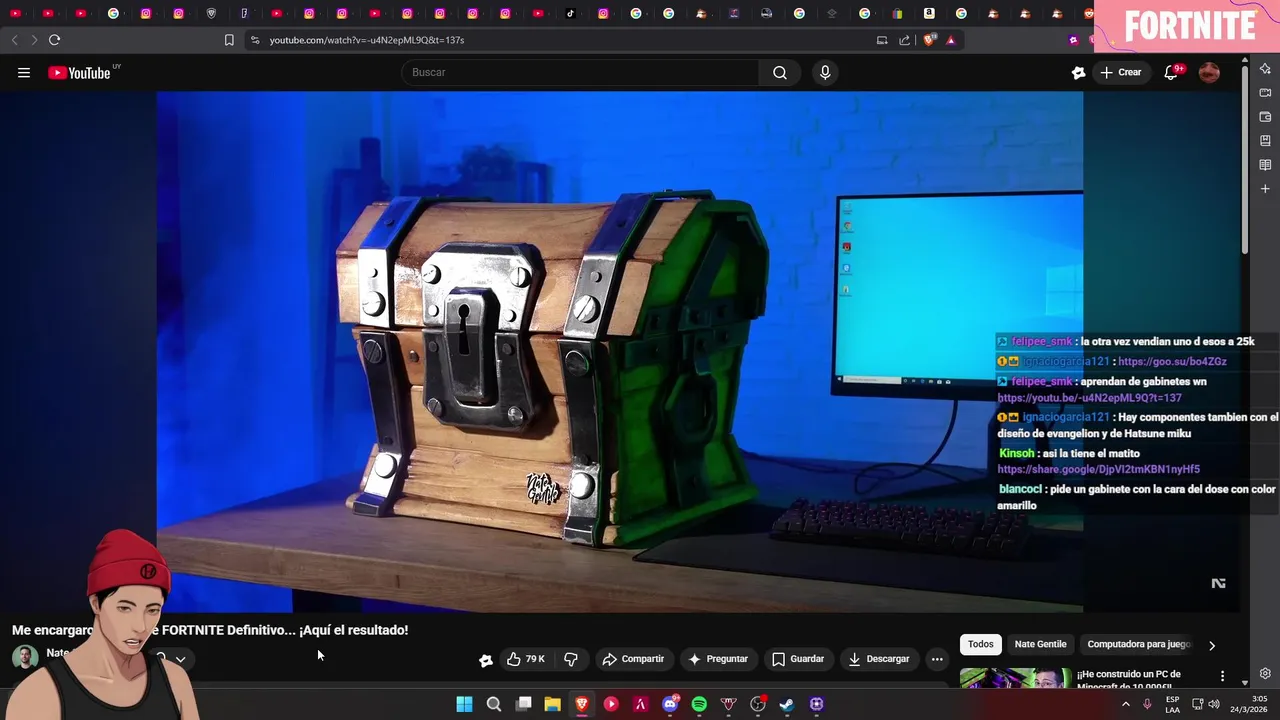Click the youtube.com address bar URL

click(x=367, y=40)
